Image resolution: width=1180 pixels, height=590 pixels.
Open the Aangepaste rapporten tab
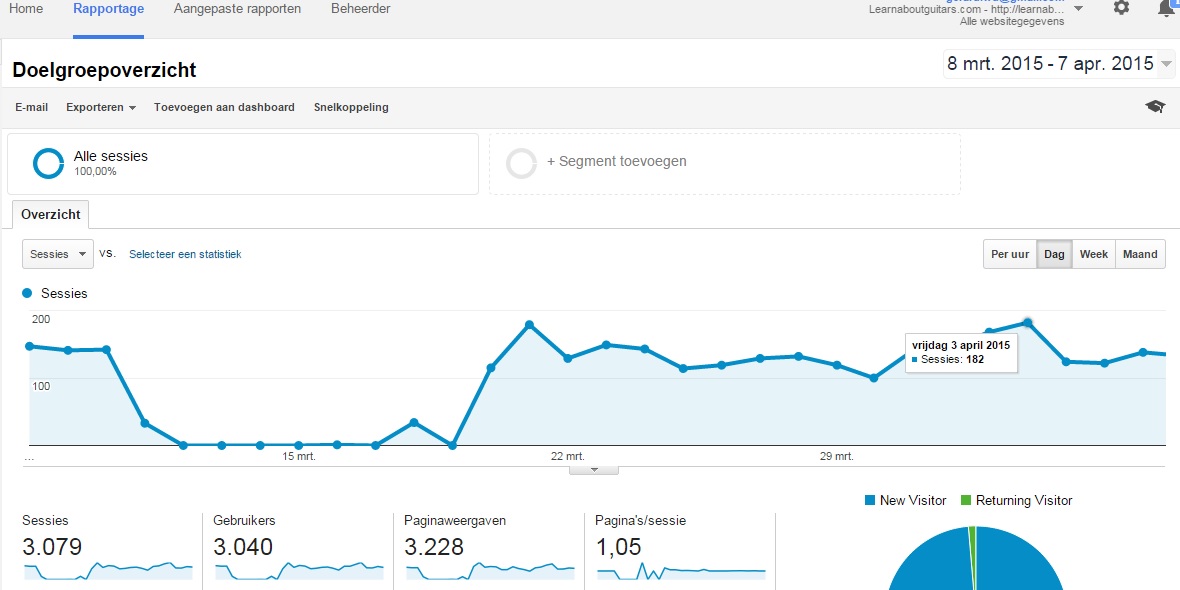[x=237, y=9]
